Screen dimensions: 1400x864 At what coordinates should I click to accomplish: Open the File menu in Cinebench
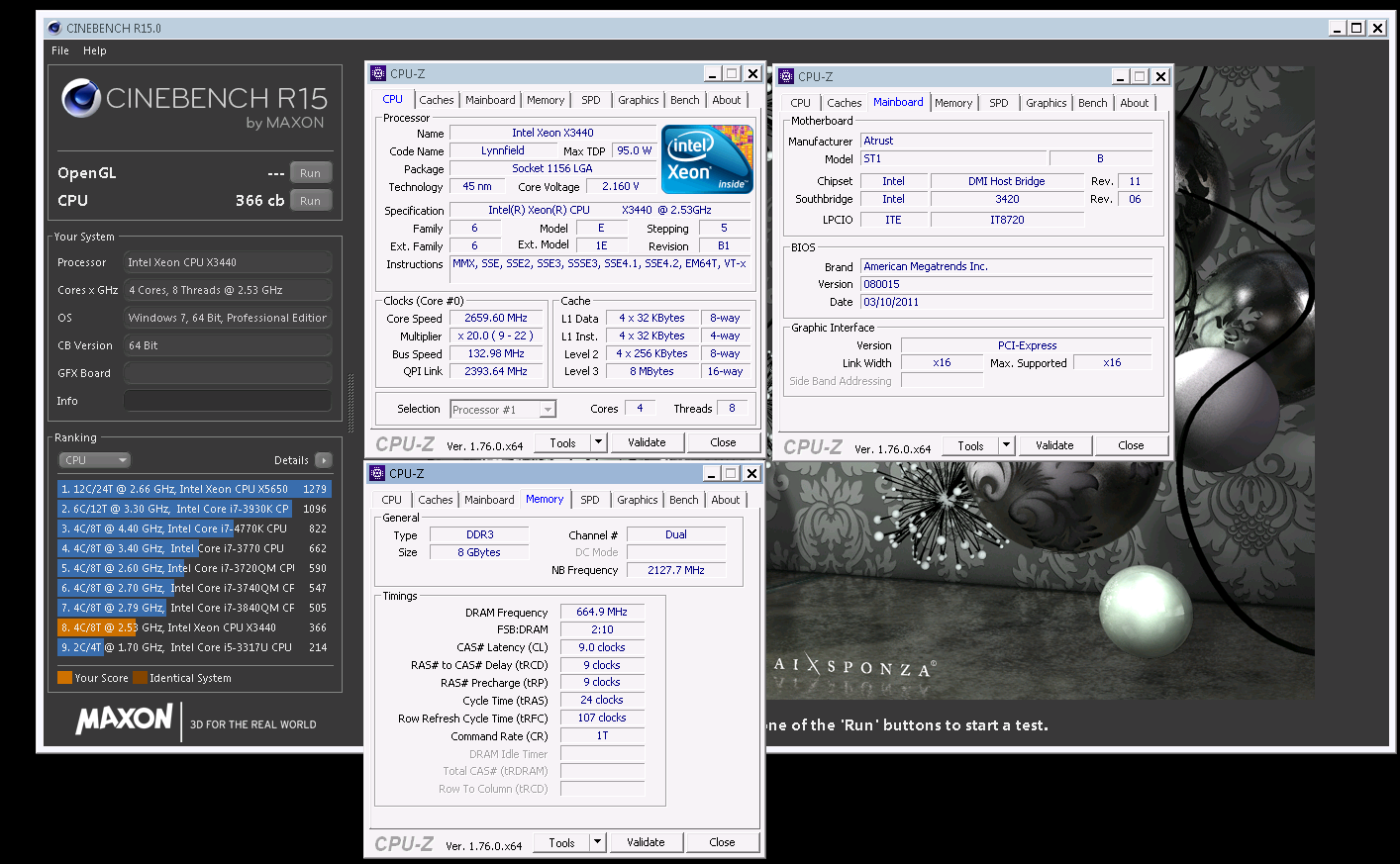(x=60, y=50)
